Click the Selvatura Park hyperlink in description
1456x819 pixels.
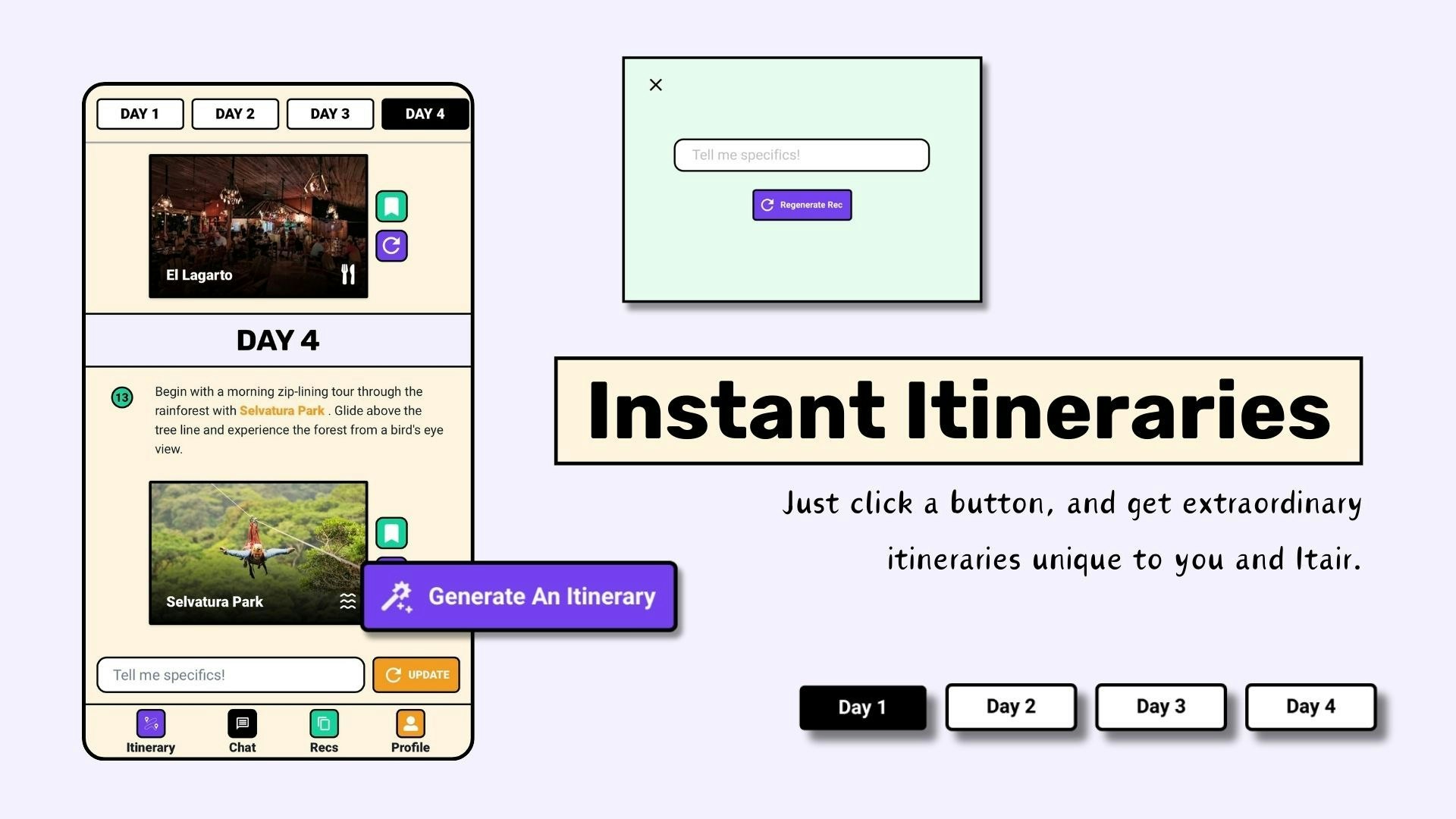pos(282,410)
